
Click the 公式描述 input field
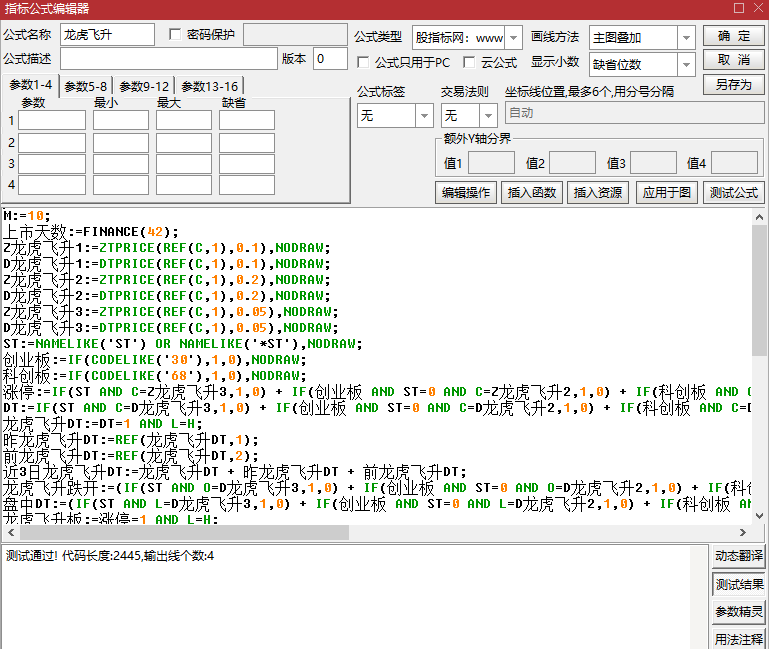[x=169, y=59]
